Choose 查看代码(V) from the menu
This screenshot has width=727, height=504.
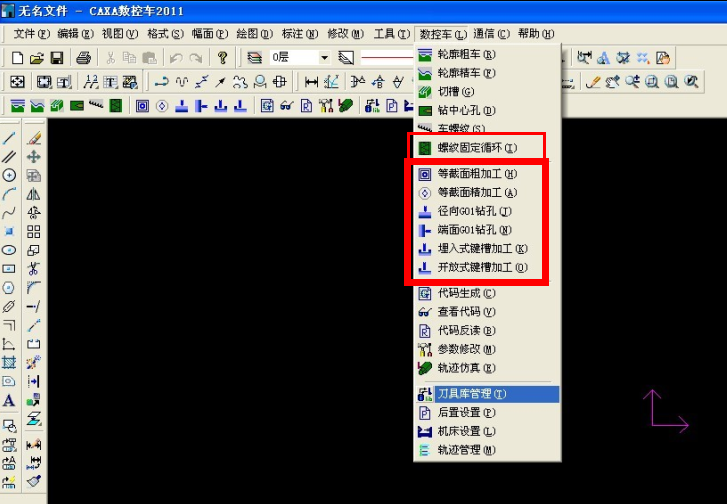487,312
